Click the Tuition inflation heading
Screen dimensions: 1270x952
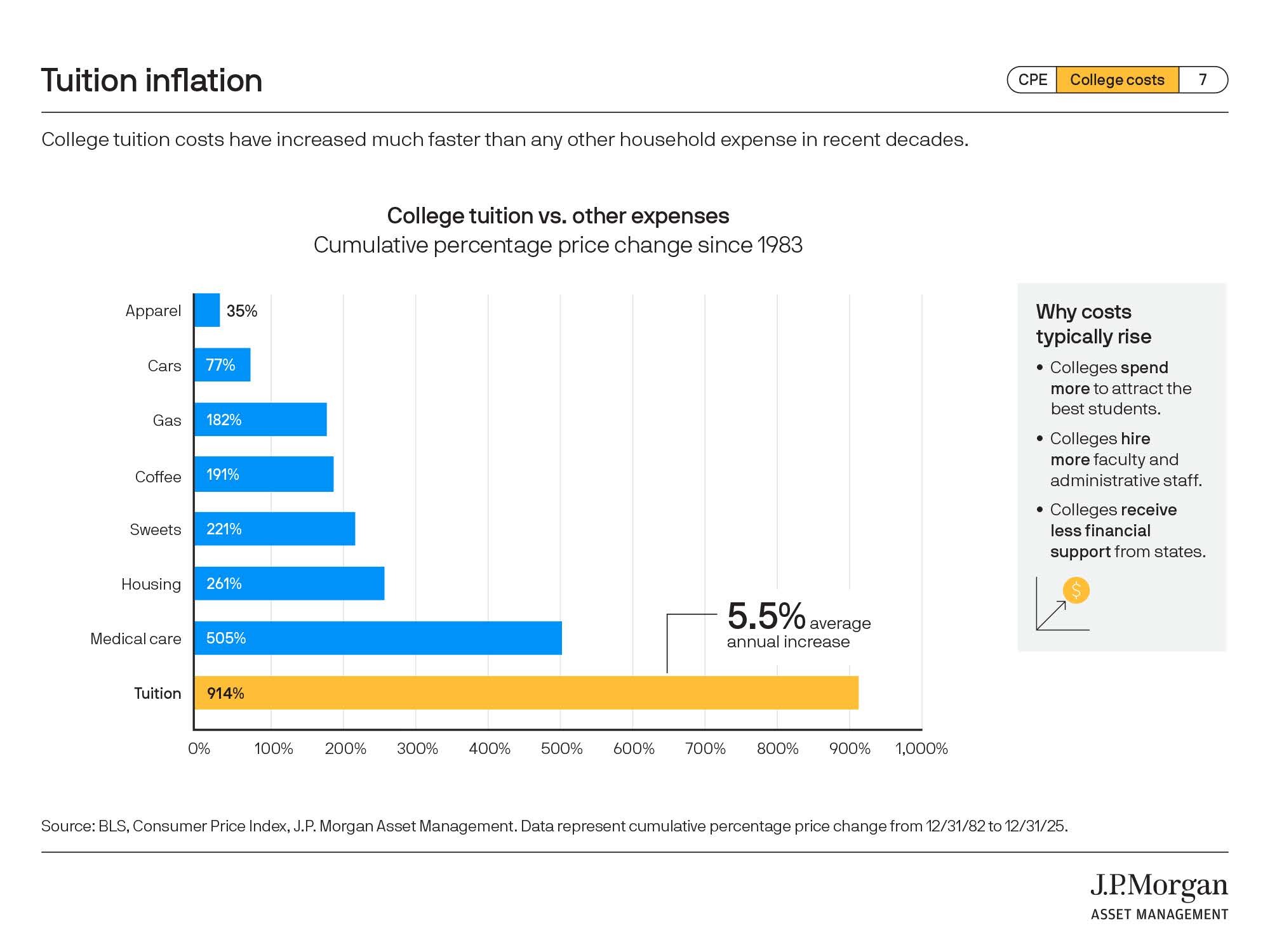click(152, 81)
